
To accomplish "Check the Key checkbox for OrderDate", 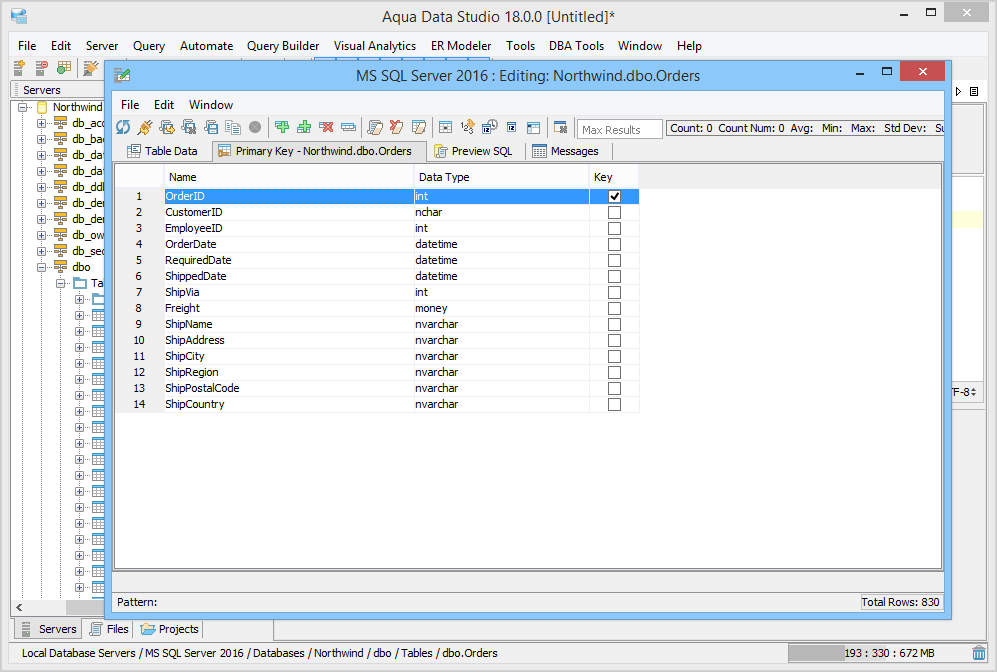I will [x=614, y=244].
